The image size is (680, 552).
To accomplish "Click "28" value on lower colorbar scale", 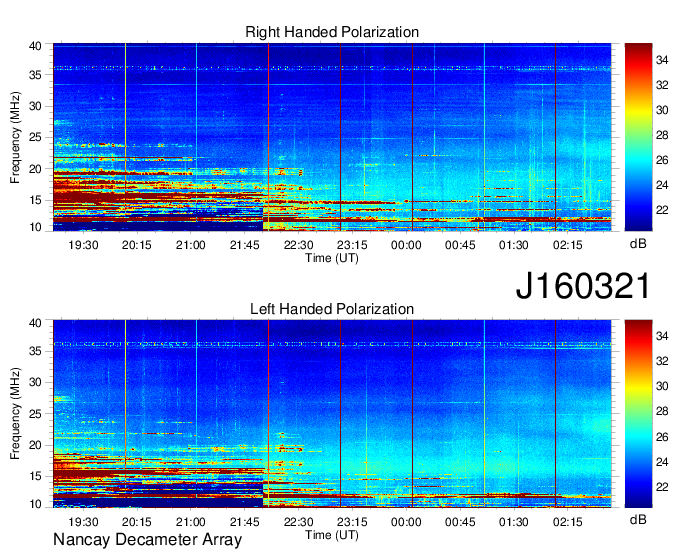I will tap(662, 412).
